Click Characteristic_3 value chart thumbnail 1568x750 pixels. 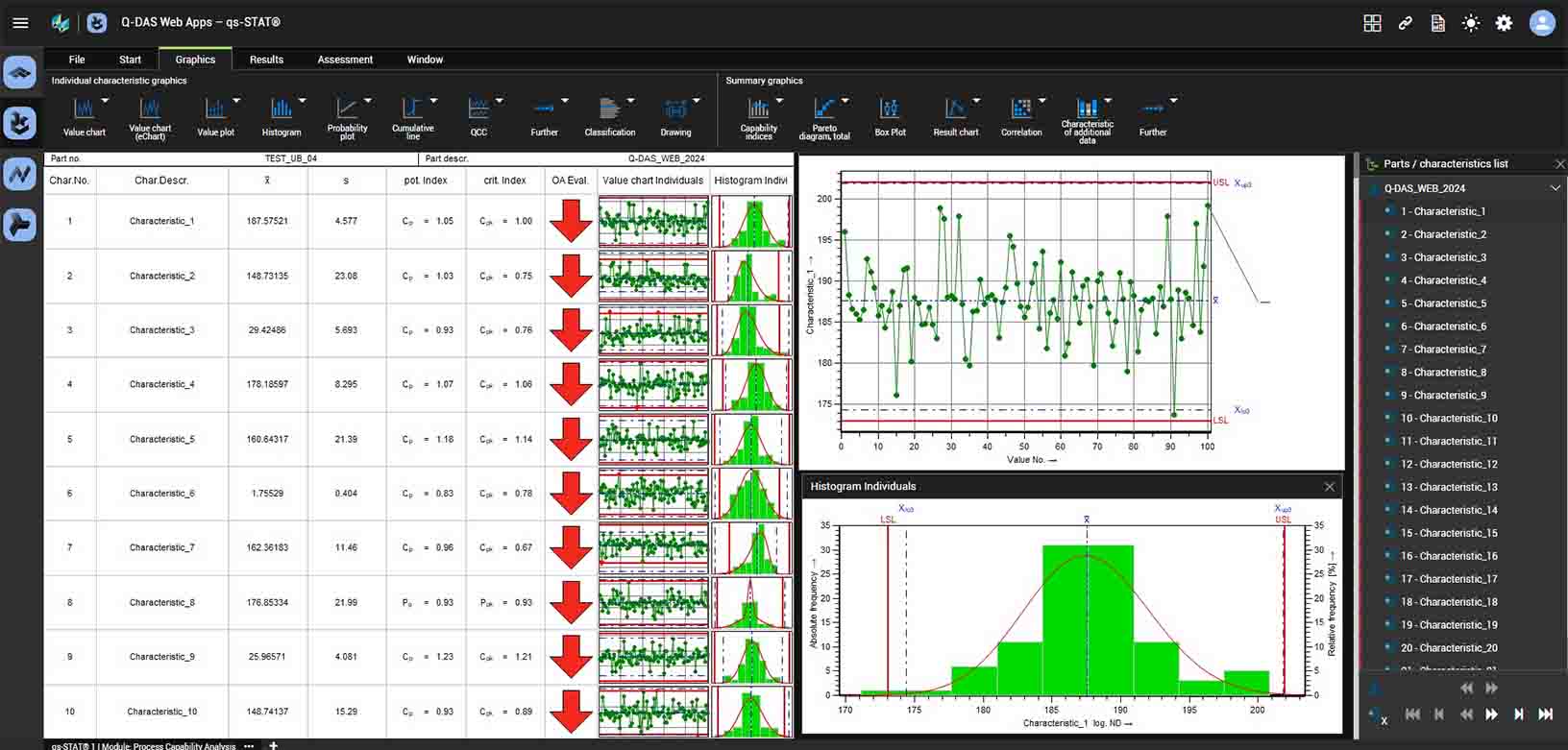(x=653, y=330)
